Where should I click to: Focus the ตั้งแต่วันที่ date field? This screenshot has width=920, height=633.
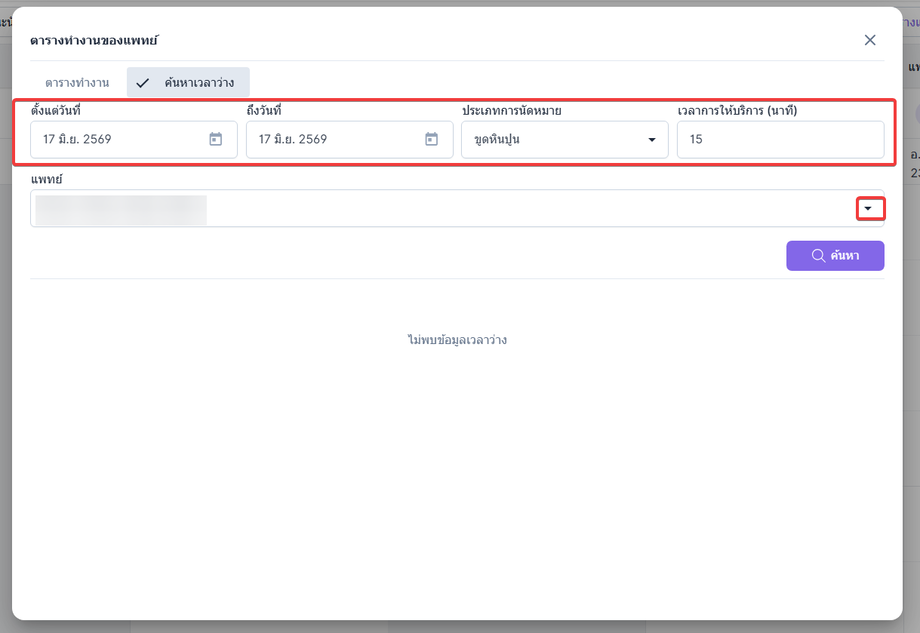point(134,140)
